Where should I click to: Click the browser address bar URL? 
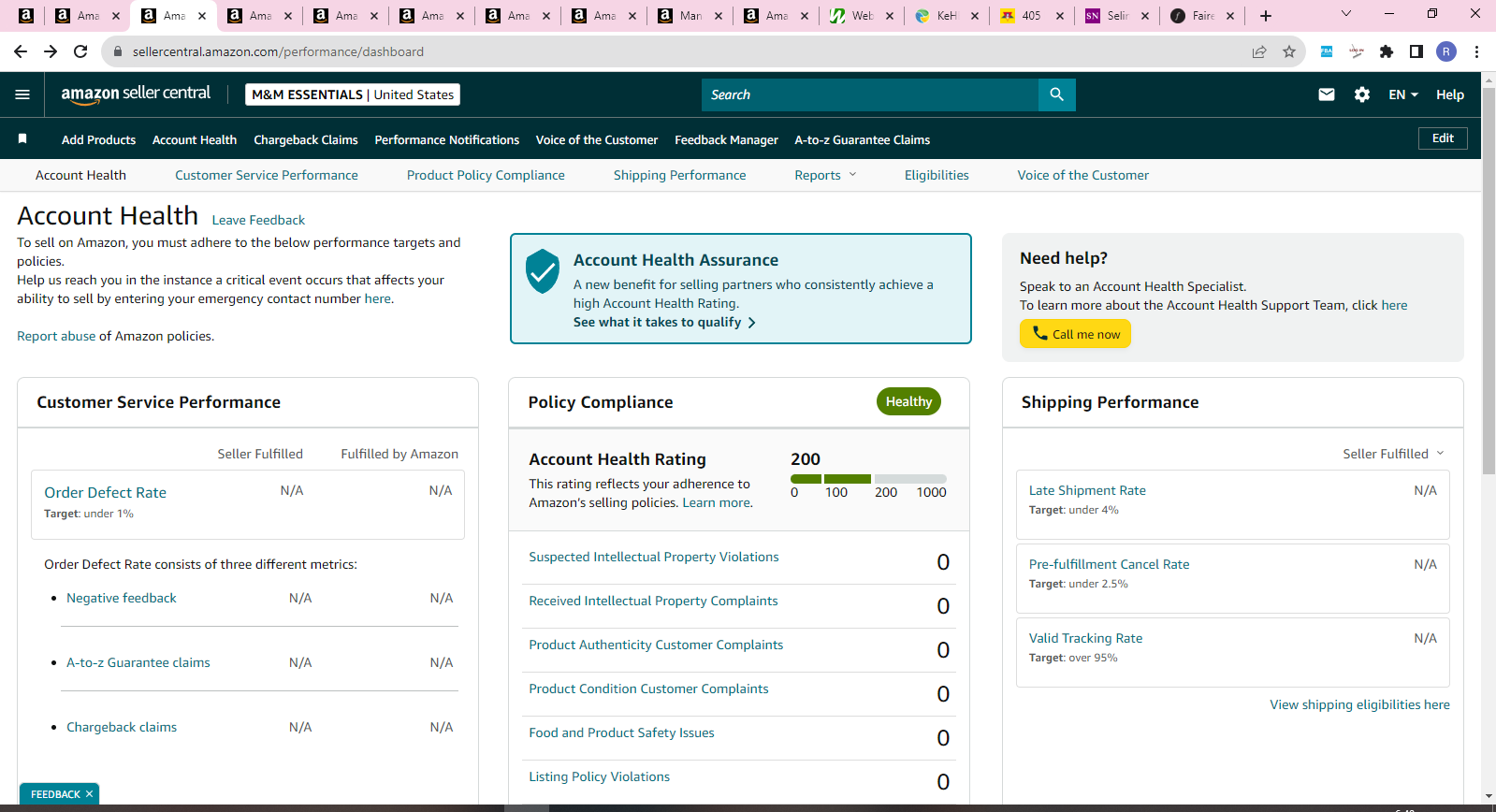278,51
